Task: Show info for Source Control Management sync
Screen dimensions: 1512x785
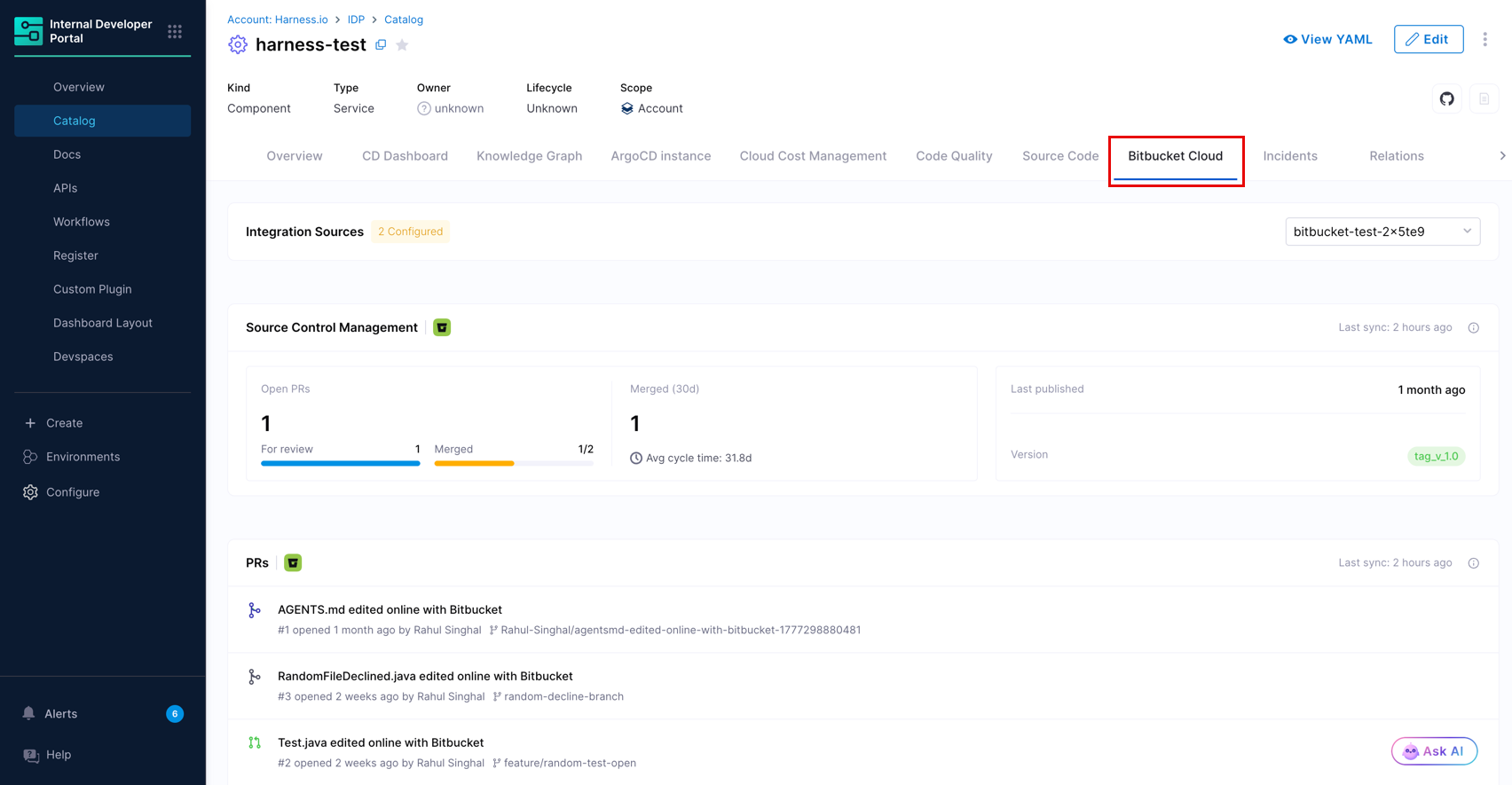Action: pos(1473,327)
